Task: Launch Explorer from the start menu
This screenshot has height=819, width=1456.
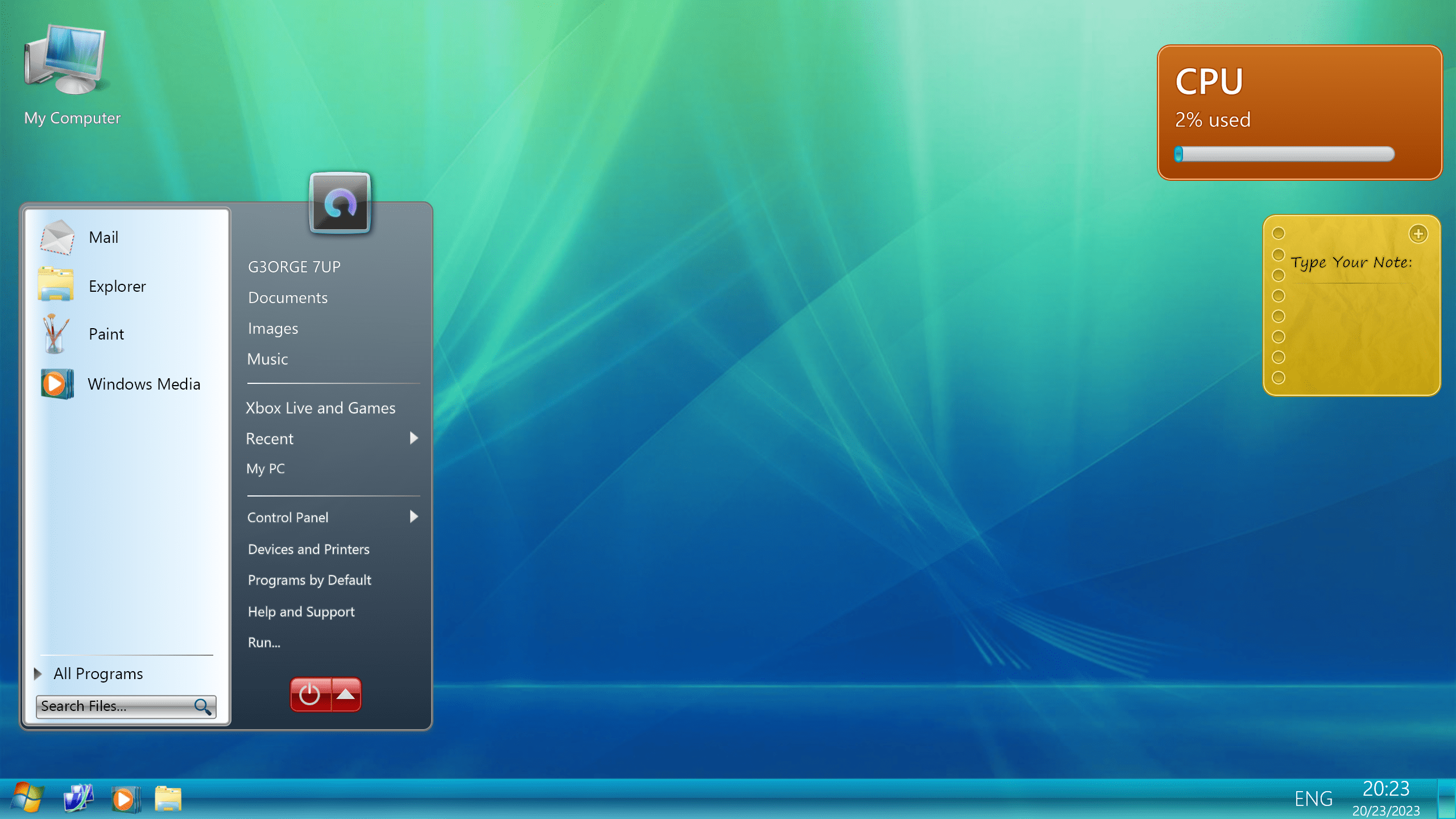Action: (117, 286)
